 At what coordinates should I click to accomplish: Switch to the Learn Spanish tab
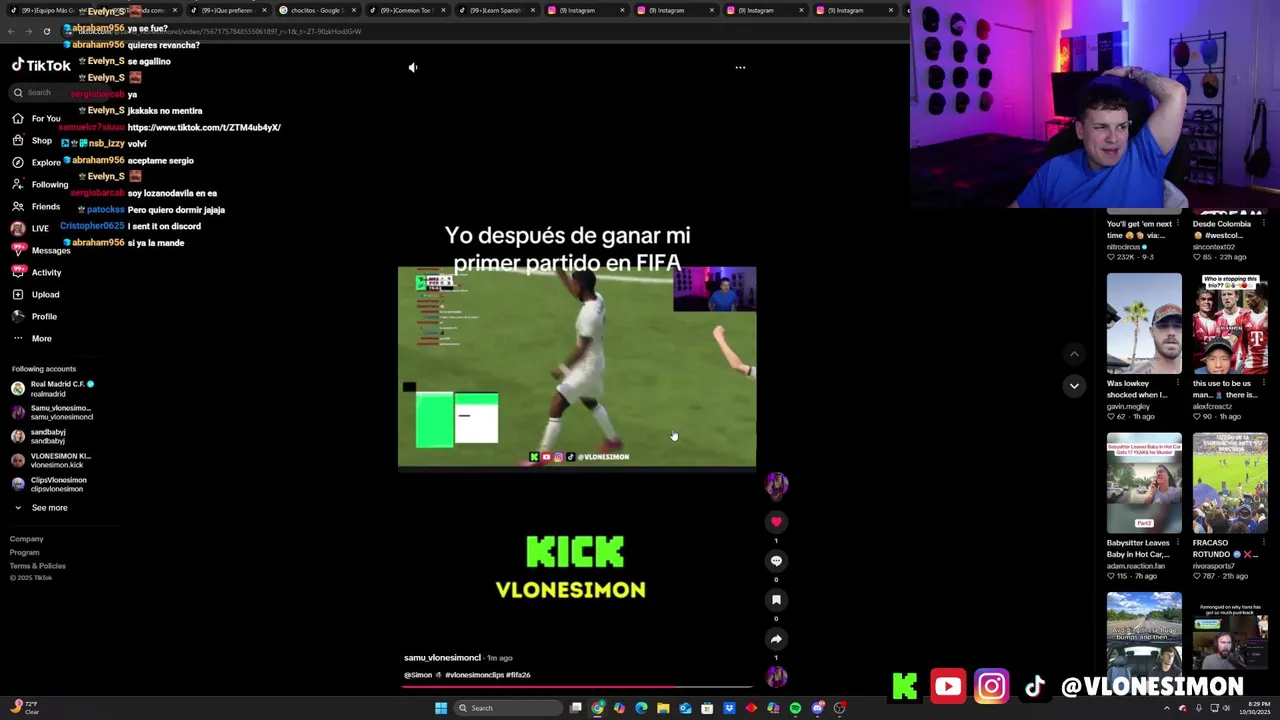point(495,10)
